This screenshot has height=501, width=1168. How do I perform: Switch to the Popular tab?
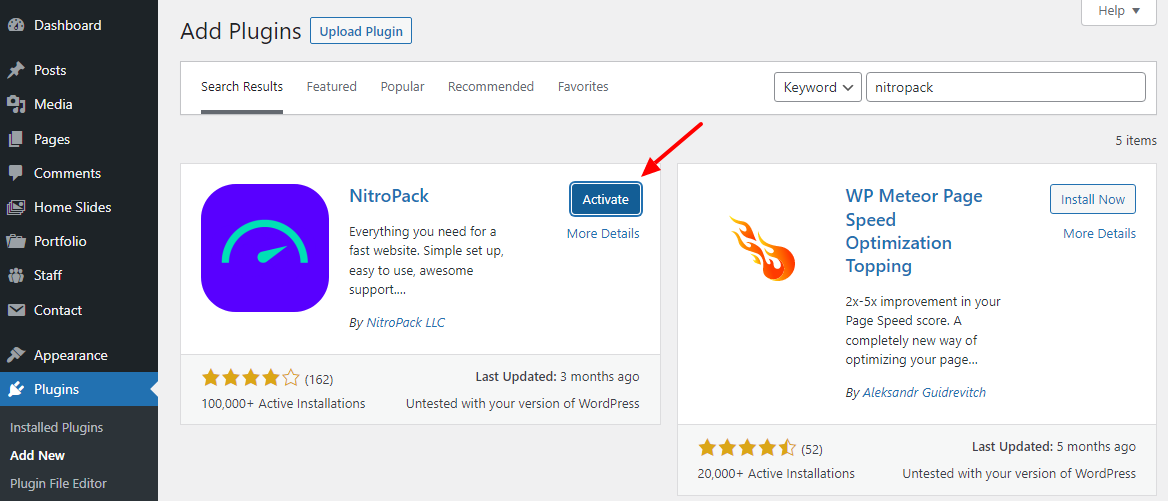click(x=402, y=87)
